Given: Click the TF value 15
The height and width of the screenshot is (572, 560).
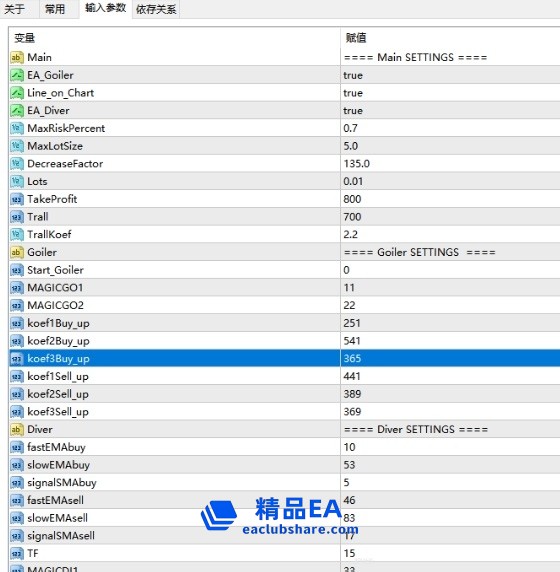Looking at the screenshot, I should (349, 553).
